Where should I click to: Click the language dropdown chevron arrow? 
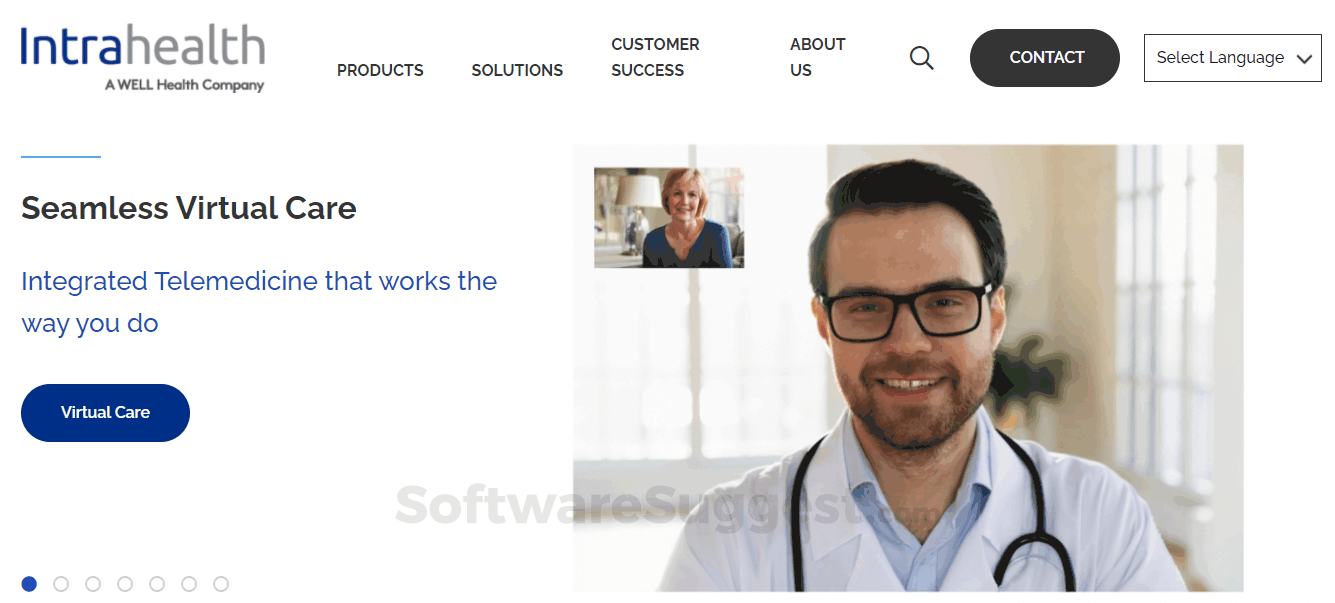coord(1303,59)
